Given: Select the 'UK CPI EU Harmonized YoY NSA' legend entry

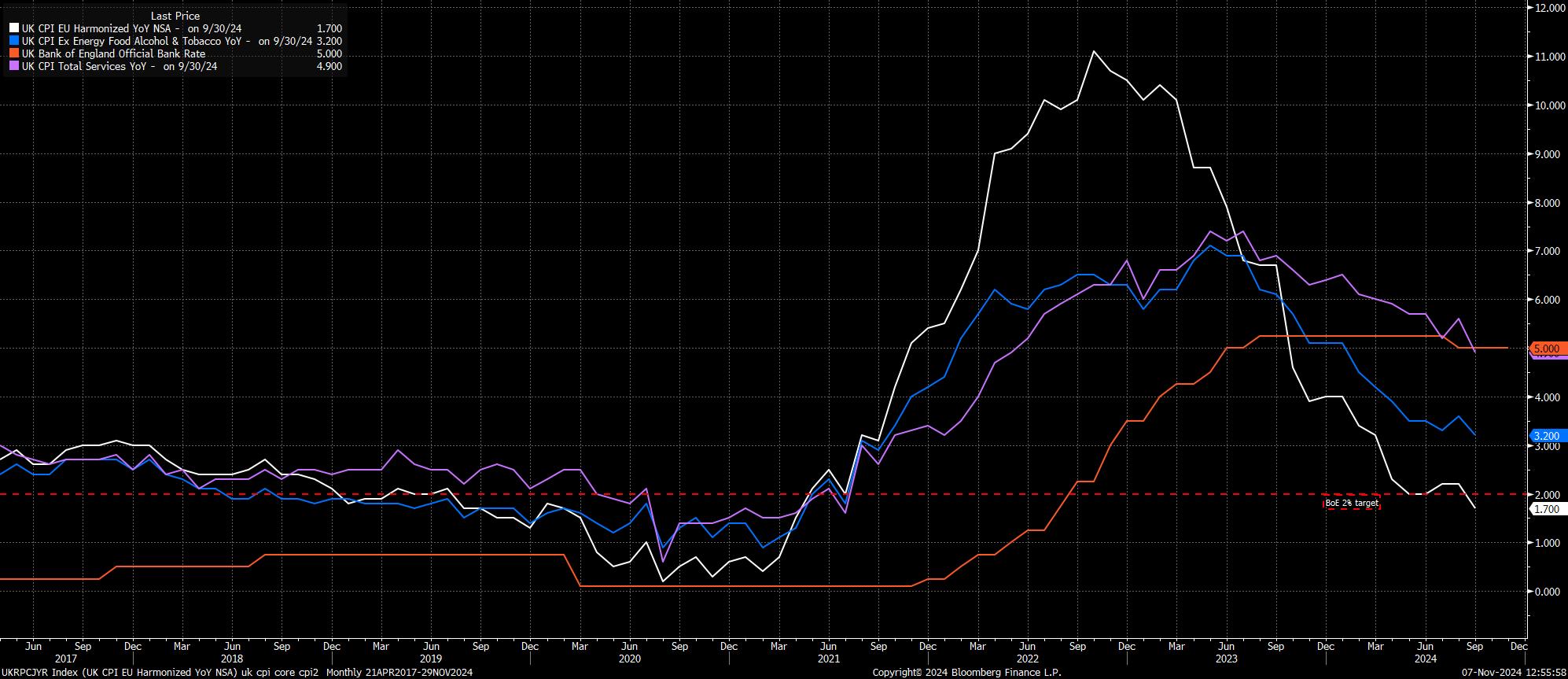Looking at the screenshot, I should (131, 28).
